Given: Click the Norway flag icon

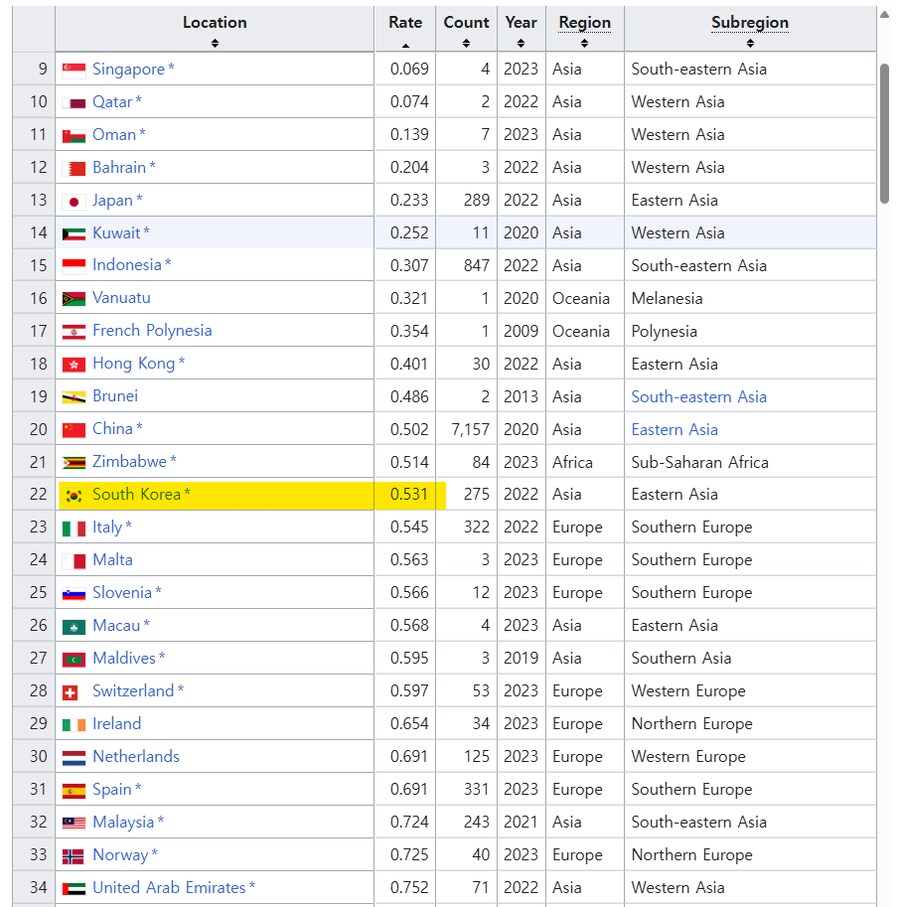Looking at the screenshot, I should pos(73,855).
